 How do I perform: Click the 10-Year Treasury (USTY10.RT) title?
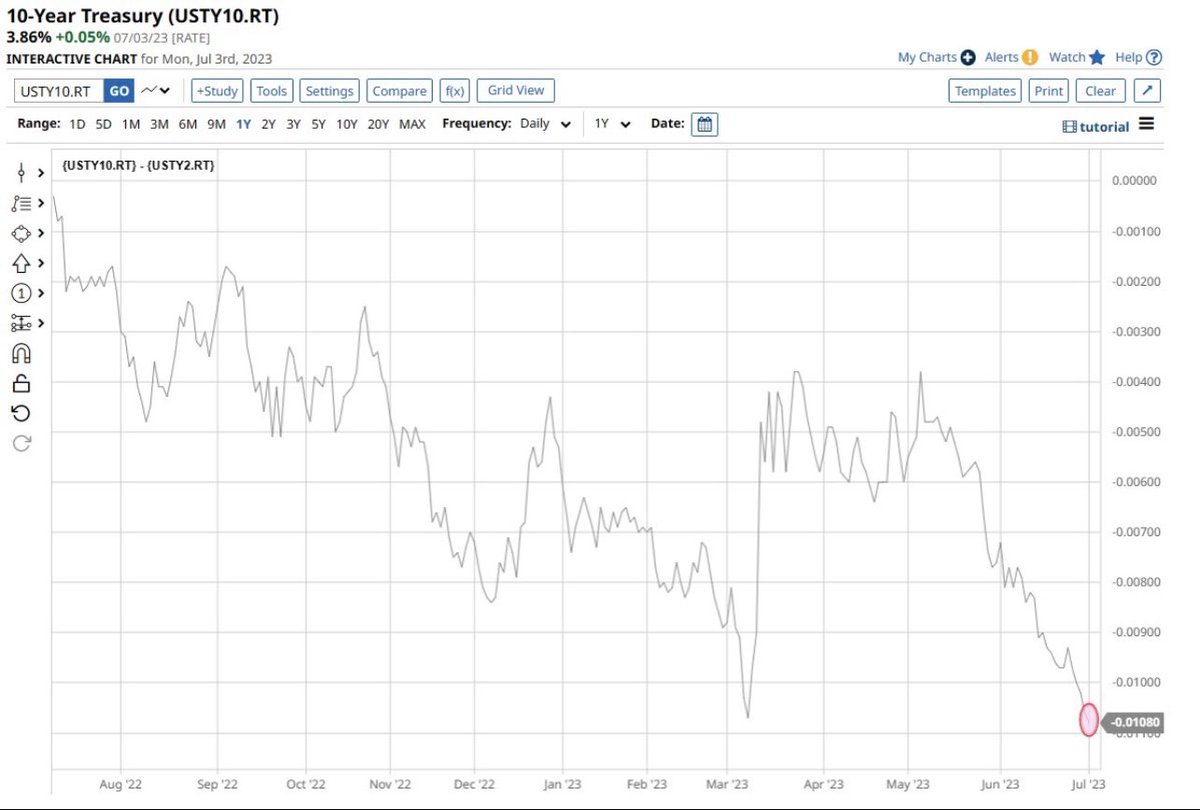point(143,16)
